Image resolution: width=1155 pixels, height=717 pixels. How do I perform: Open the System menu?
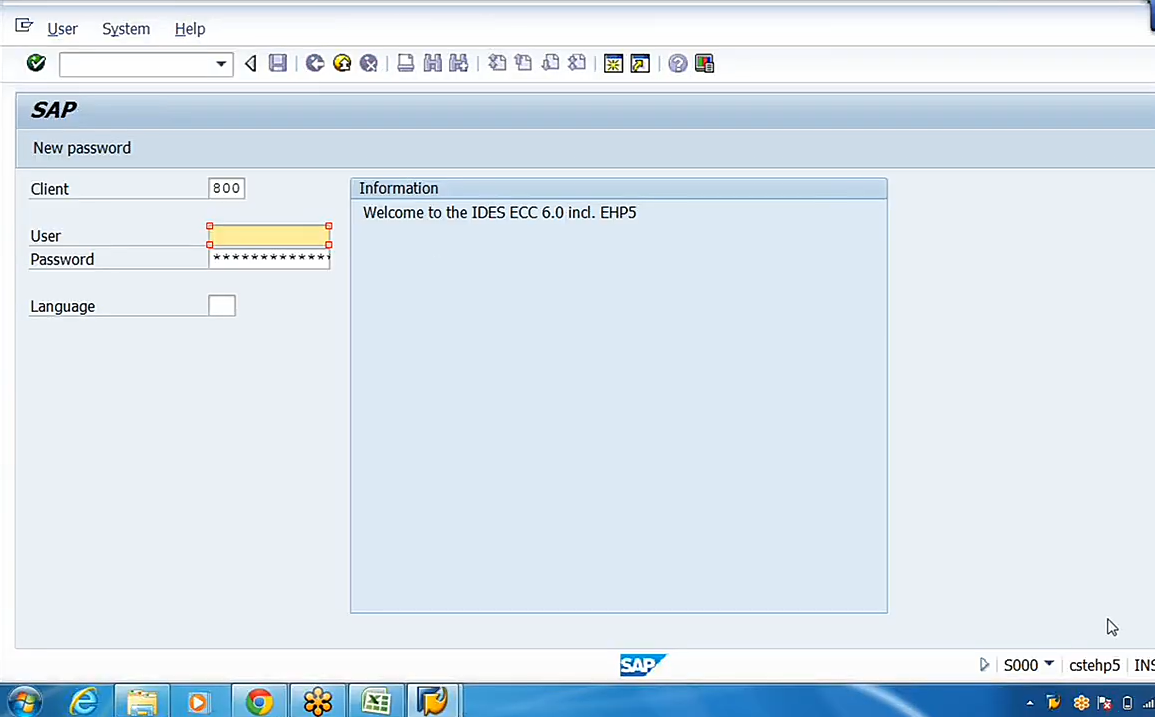(x=126, y=29)
